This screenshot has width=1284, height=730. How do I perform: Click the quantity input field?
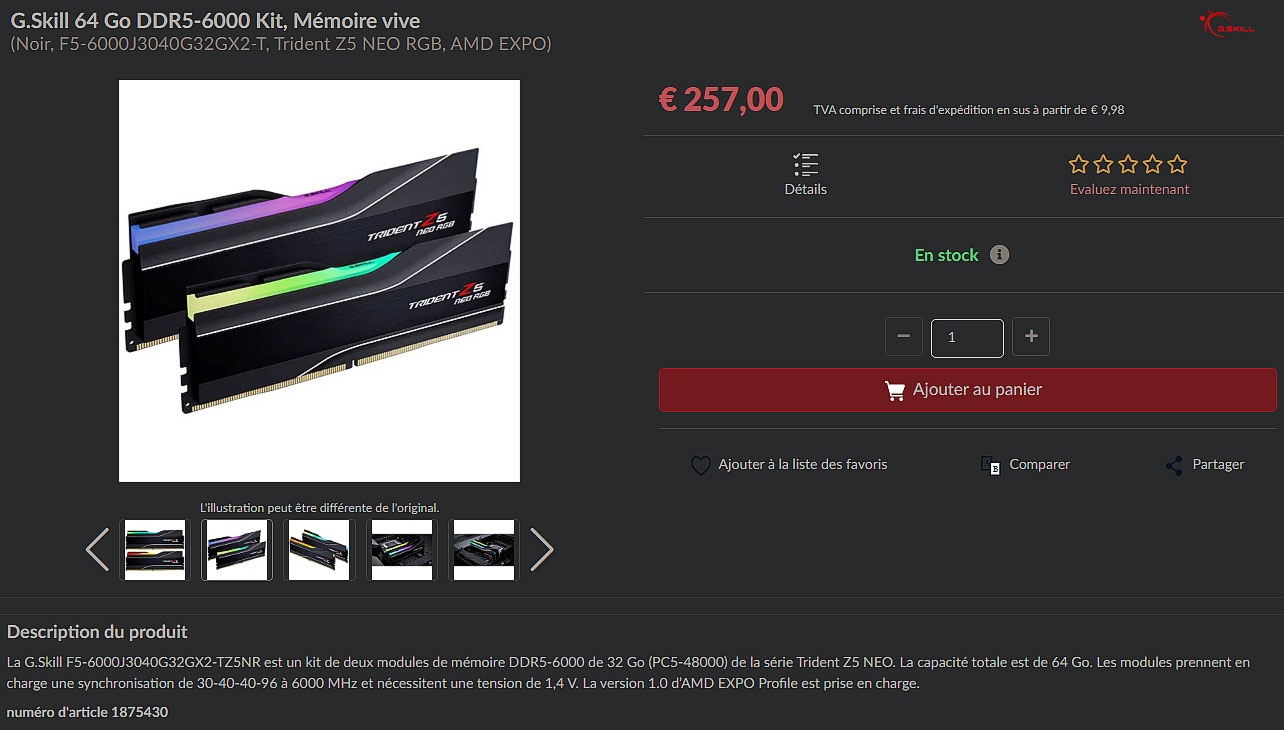[x=967, y=338]
